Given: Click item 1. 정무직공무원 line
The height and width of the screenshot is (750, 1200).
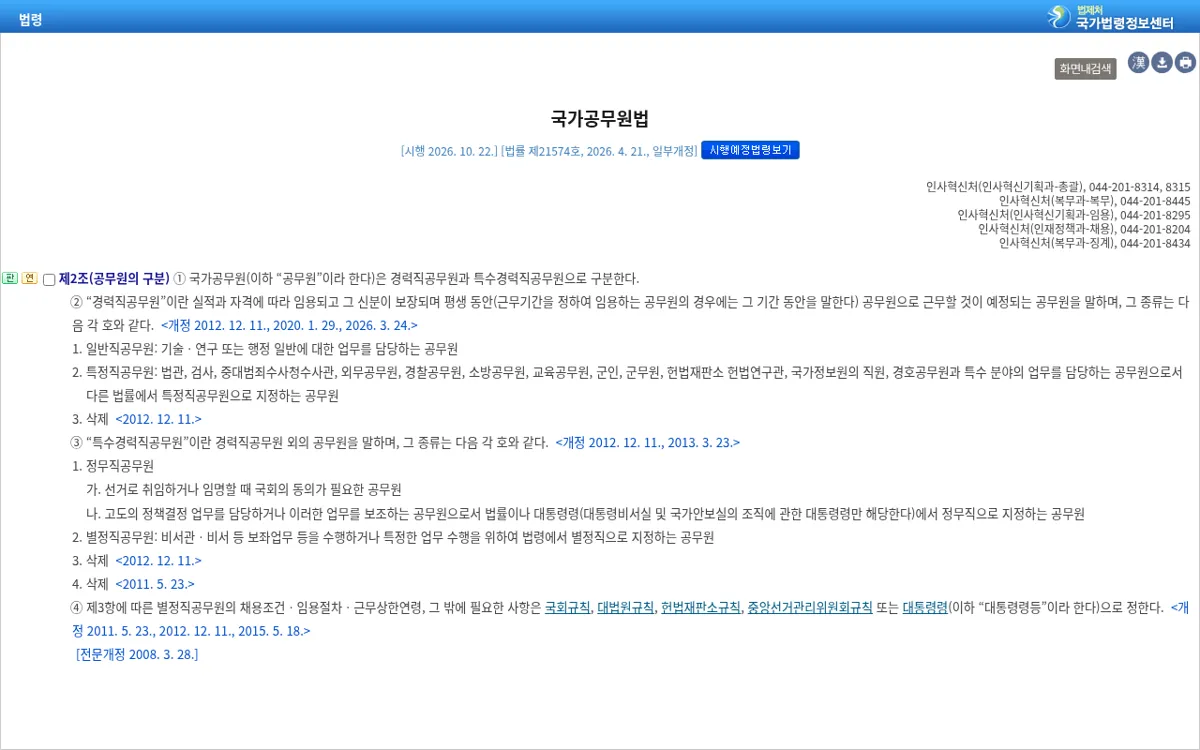Looking at the screenshot, I should point(113,466).
